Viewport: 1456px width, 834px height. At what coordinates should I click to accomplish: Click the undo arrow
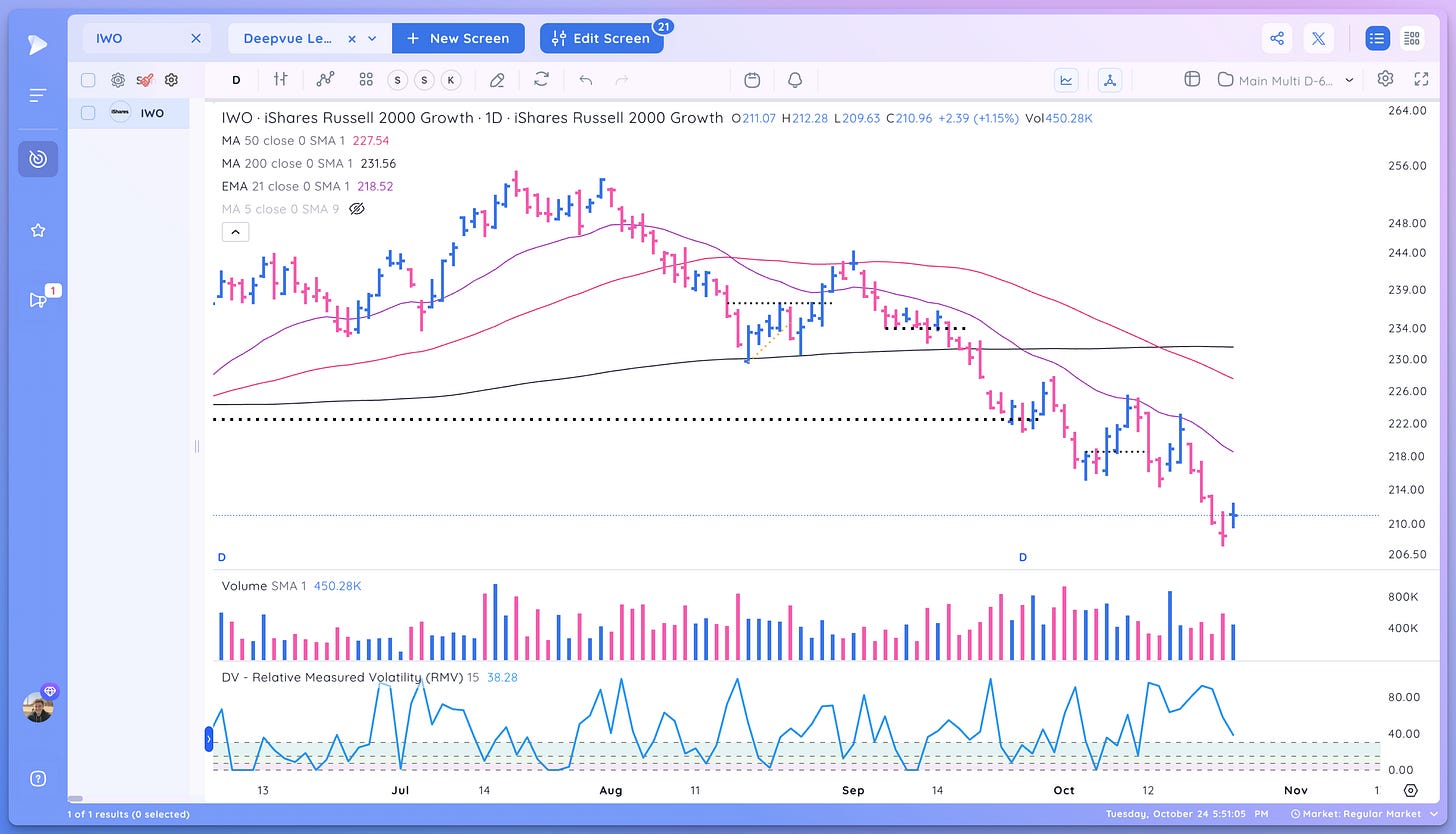[586, 80]
